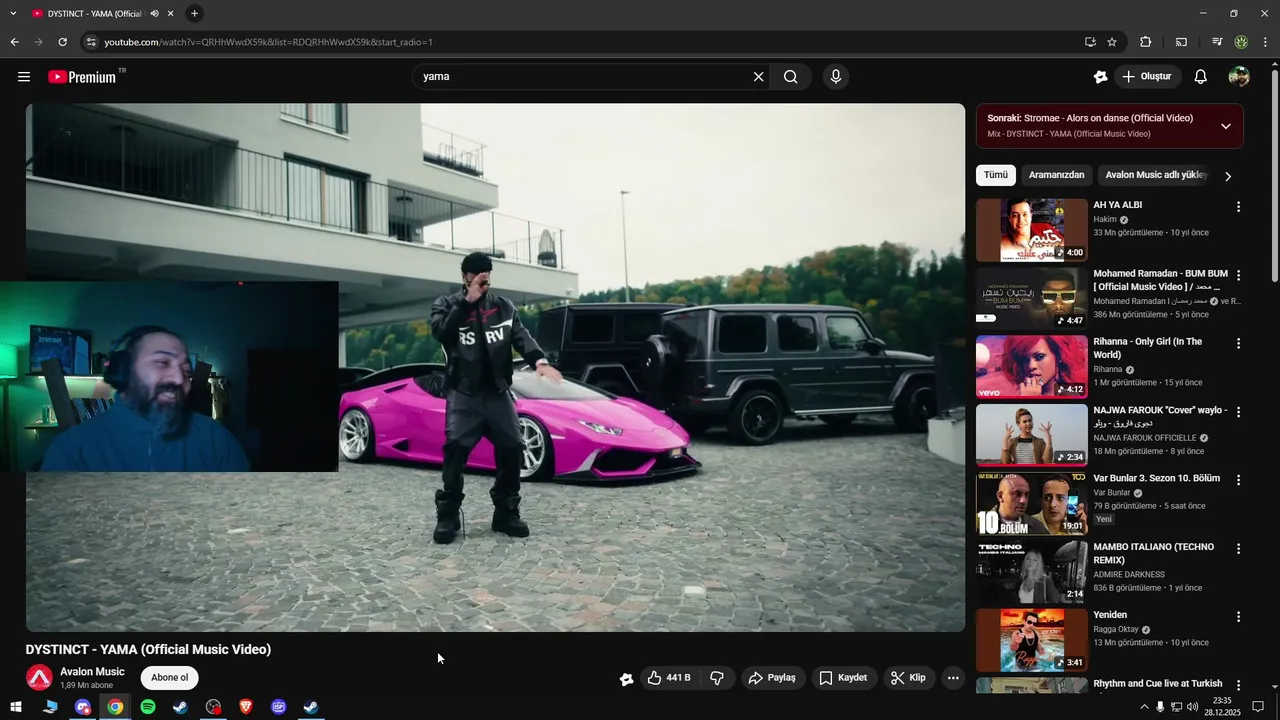Screen dimensions: 1280x720
Task: Open the Chrome profile avatar
Action: point(1241,42)
